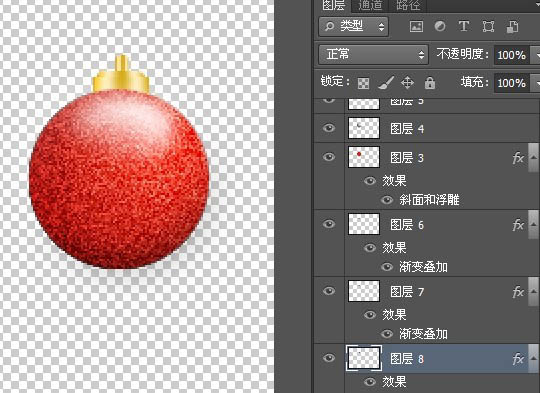Click the gold ornament cap on canvas
This screenshot has width=540, height=393.
point(121,74)
